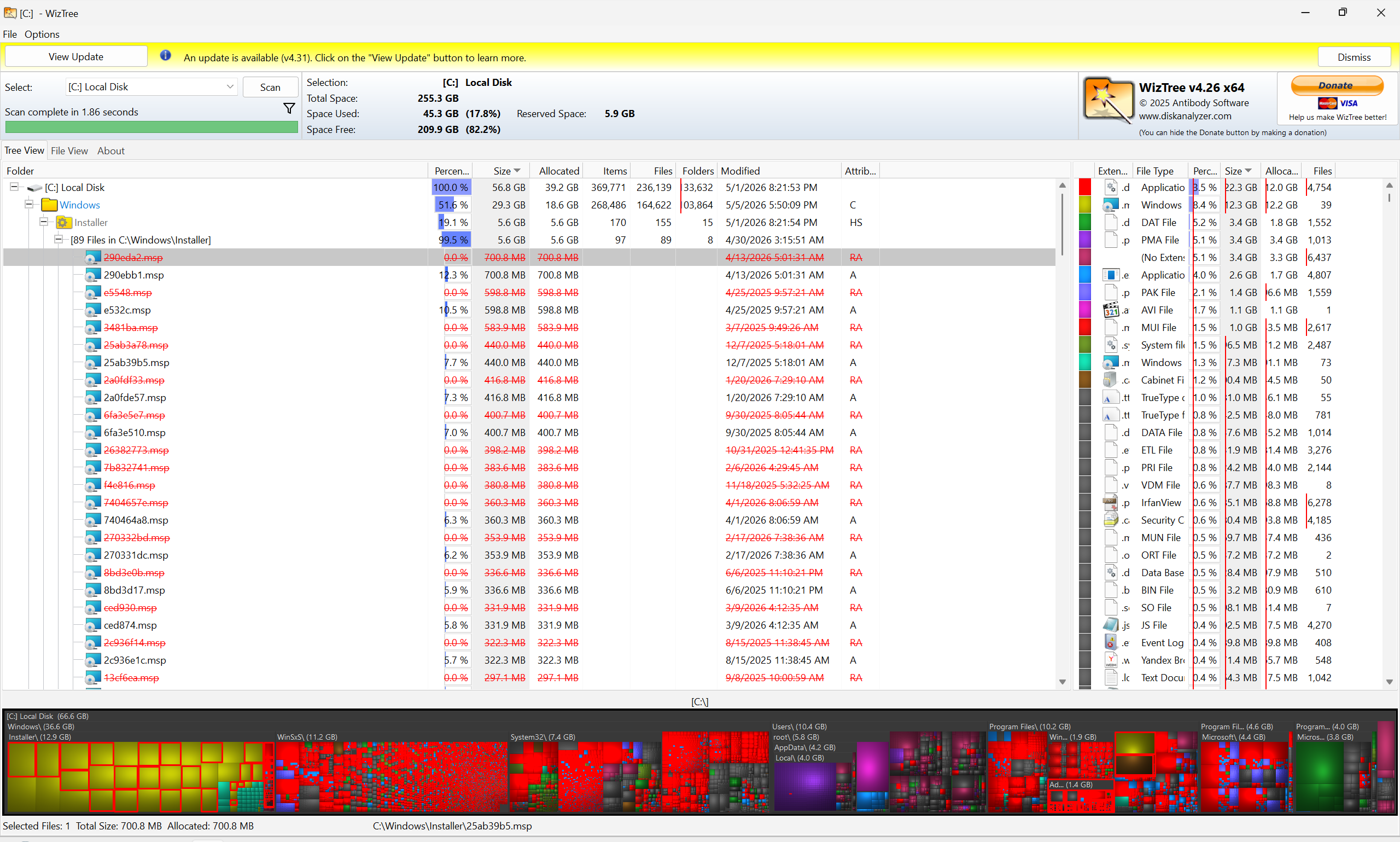Image resolution: width=1400 pixels, height=842 pixels.
Task: Click the Donate button
Action: pyautogui.click(x=1337, y=86)
